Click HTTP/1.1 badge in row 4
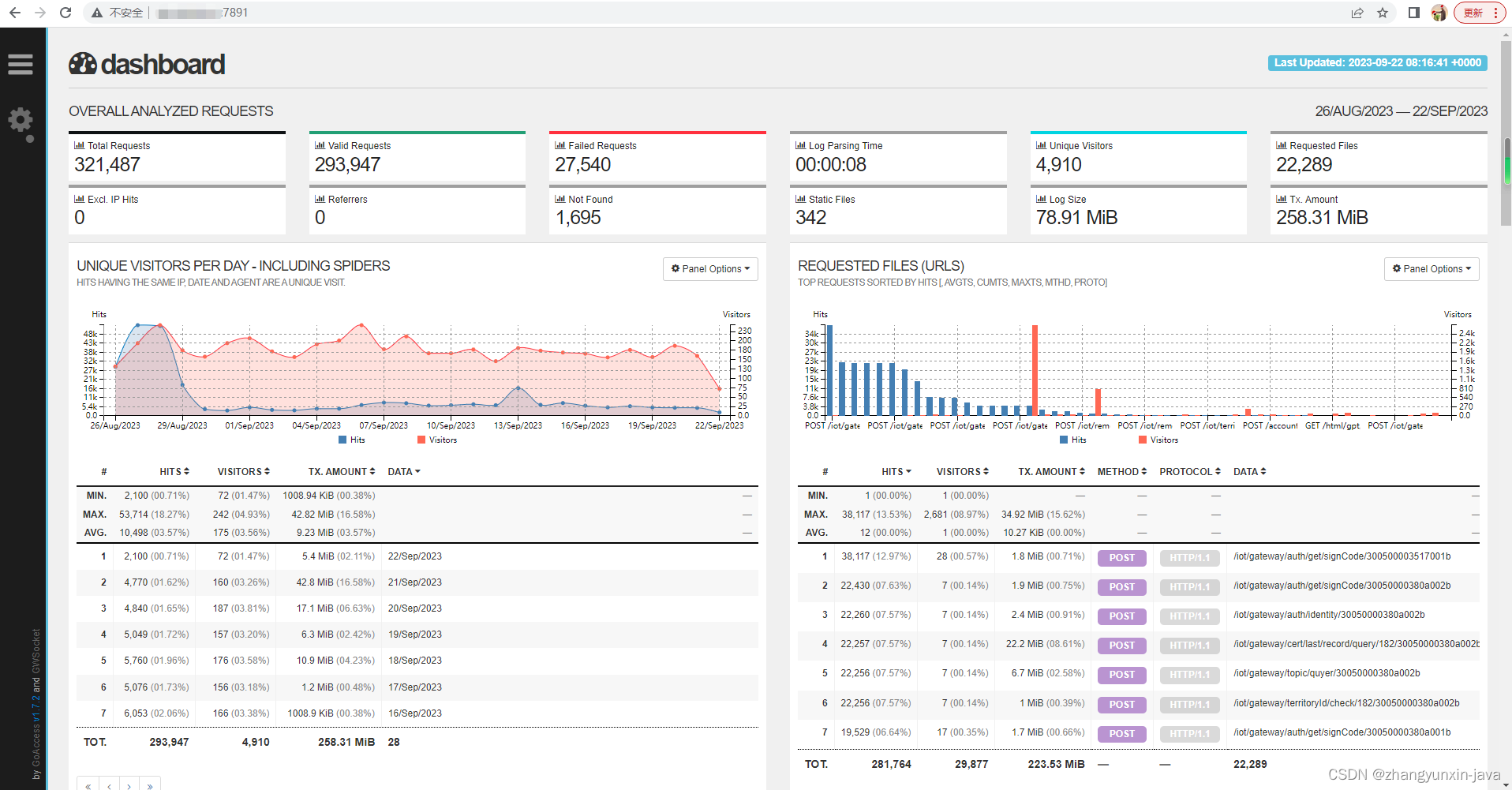The width and height of the screenshot is (1512, 790). (1190, 646)
